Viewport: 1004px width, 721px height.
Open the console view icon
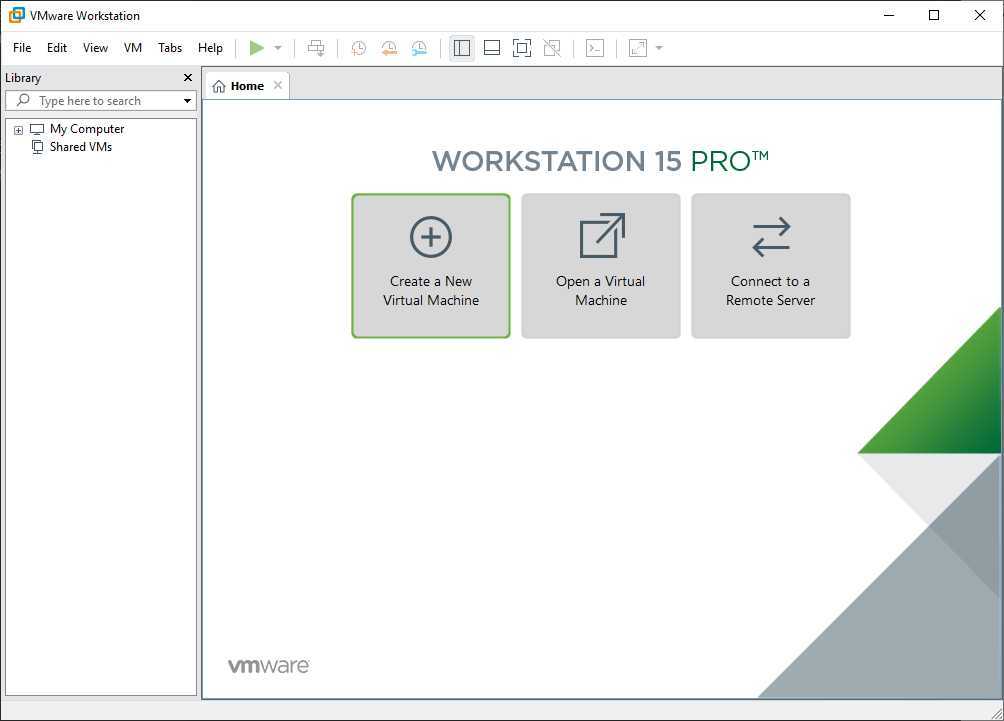click(x=595, y=48)
